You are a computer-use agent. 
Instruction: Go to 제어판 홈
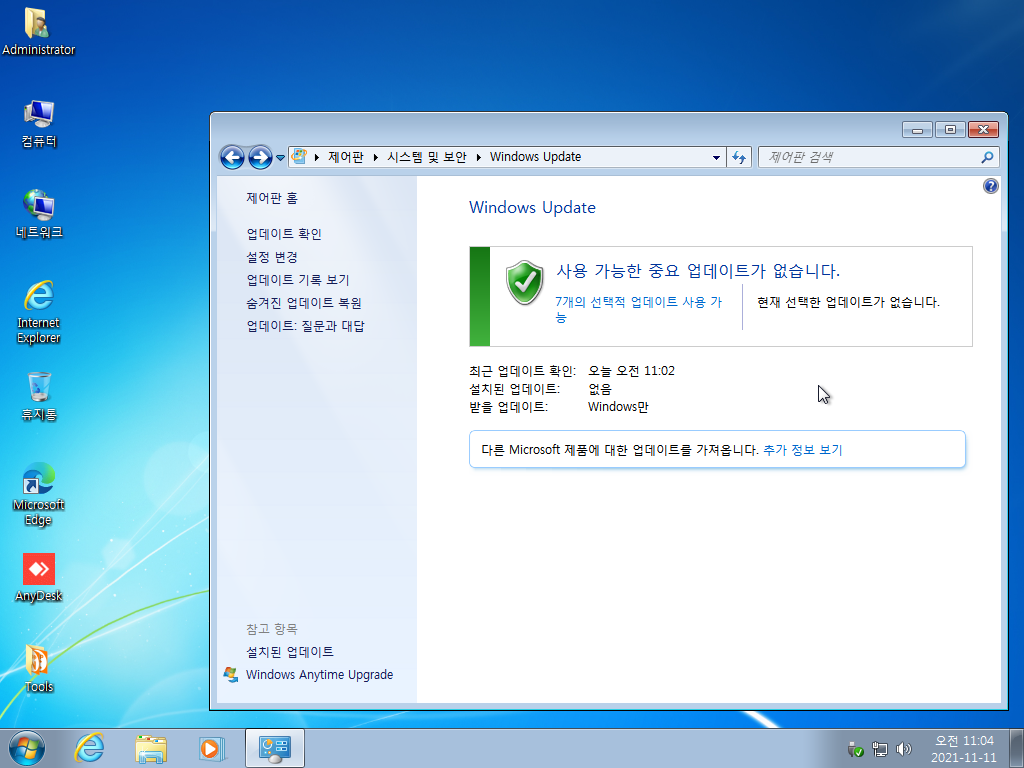[x=272, y=198]
